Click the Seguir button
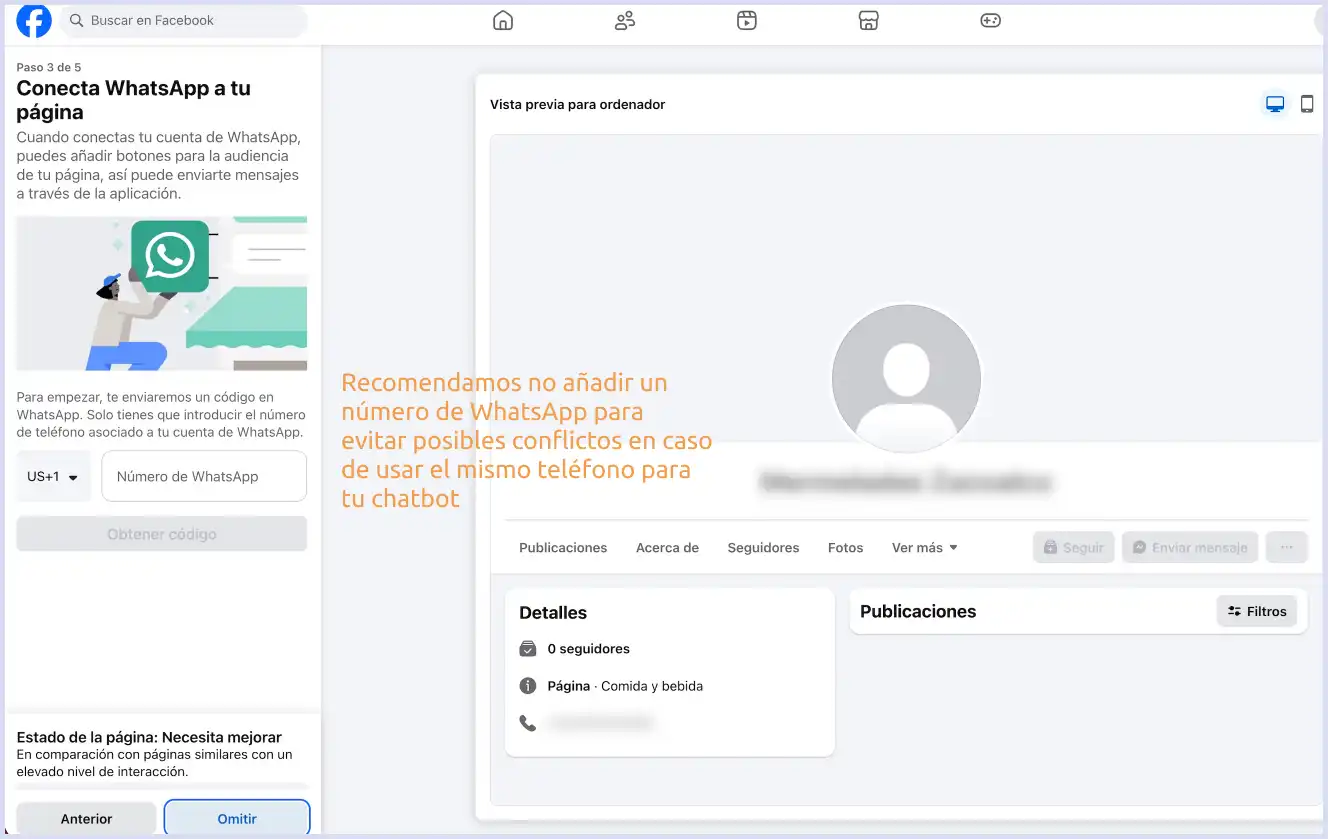Viewport: 1328px width, 839px height. point(1073,547)
